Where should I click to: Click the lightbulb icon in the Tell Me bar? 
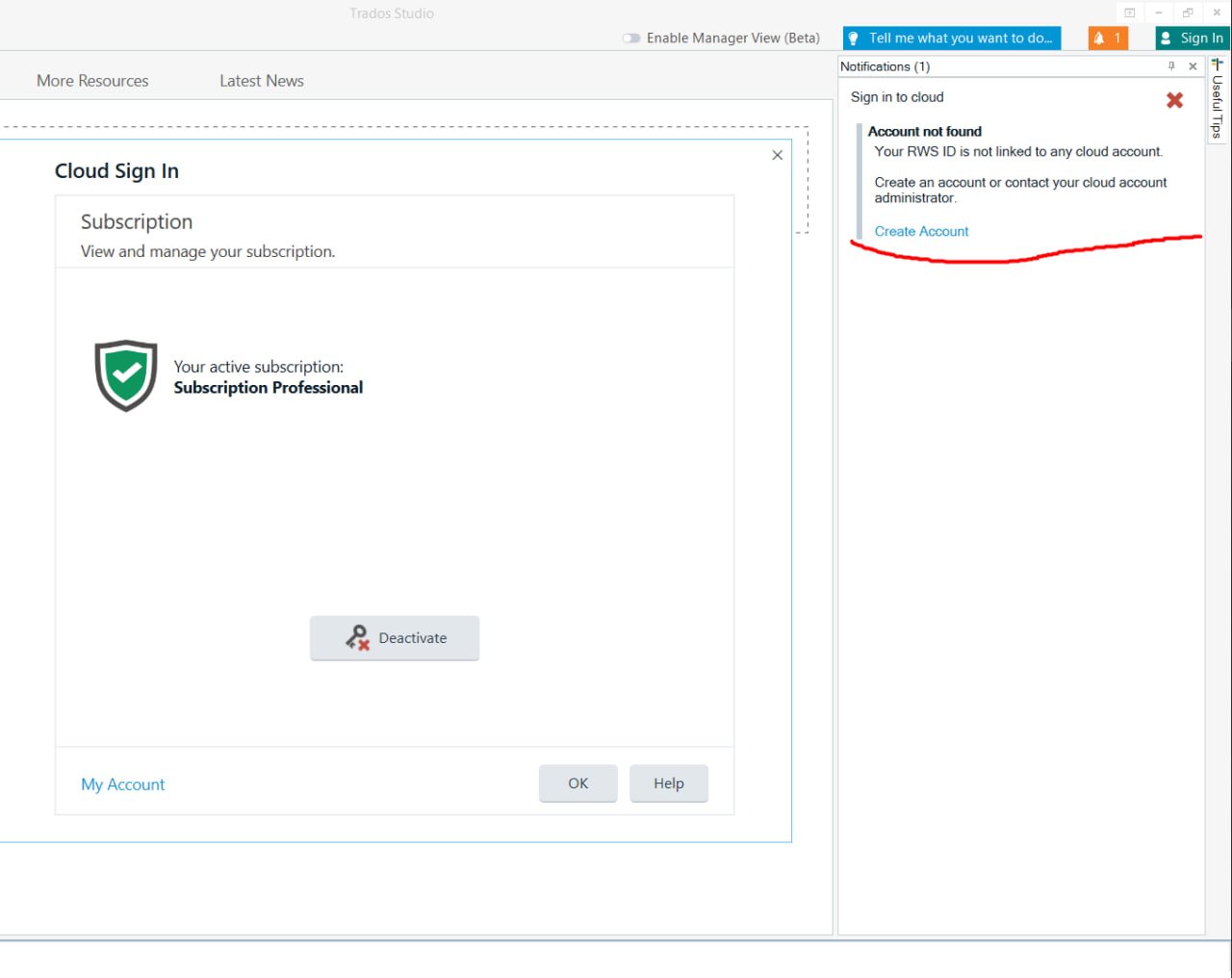[853, 38]
